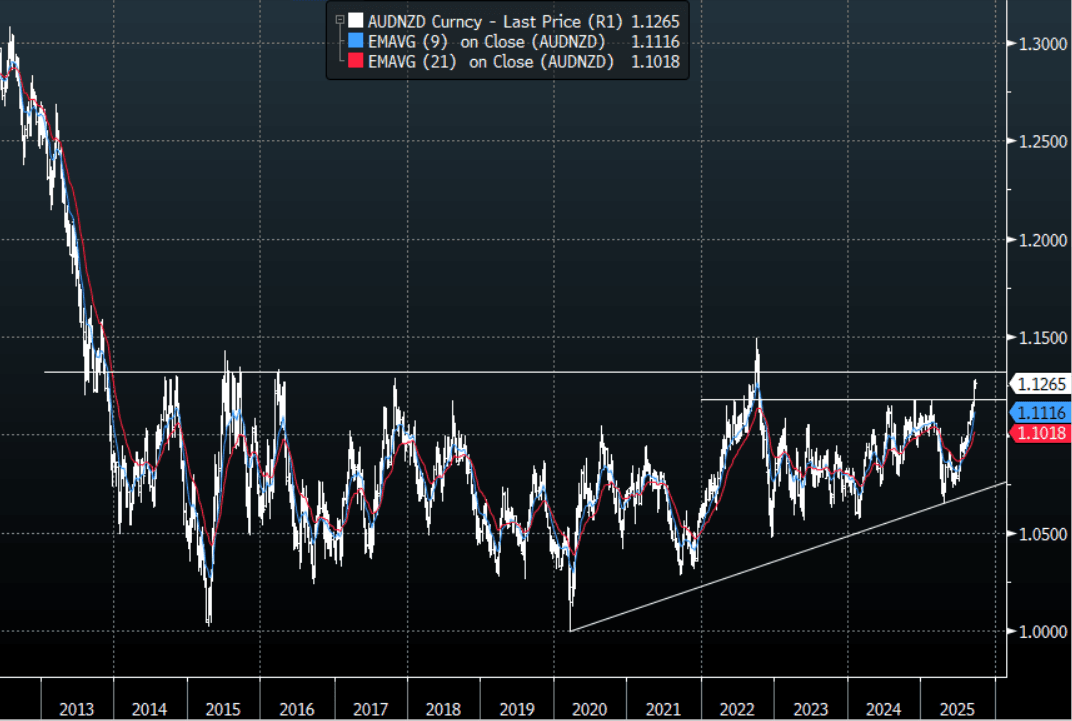The image size is (1072, 721).
Task: Click the 2024 year label on time axis
Action: click(x=883, y=709)
